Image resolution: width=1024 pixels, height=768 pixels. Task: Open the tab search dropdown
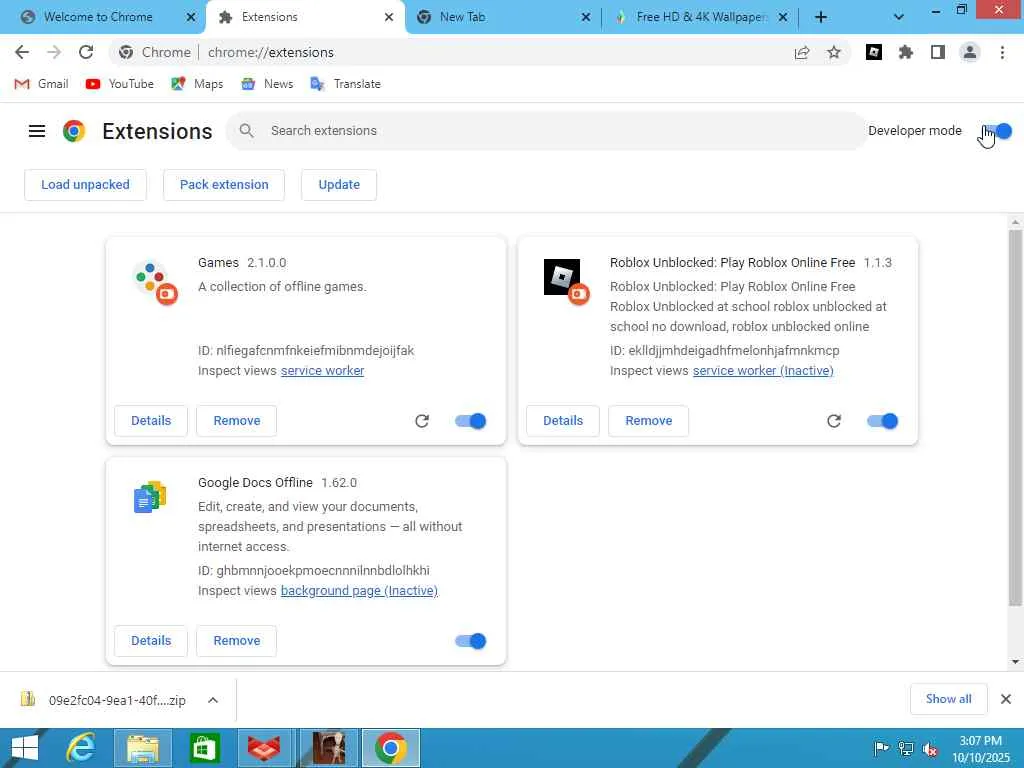(899, 17)
